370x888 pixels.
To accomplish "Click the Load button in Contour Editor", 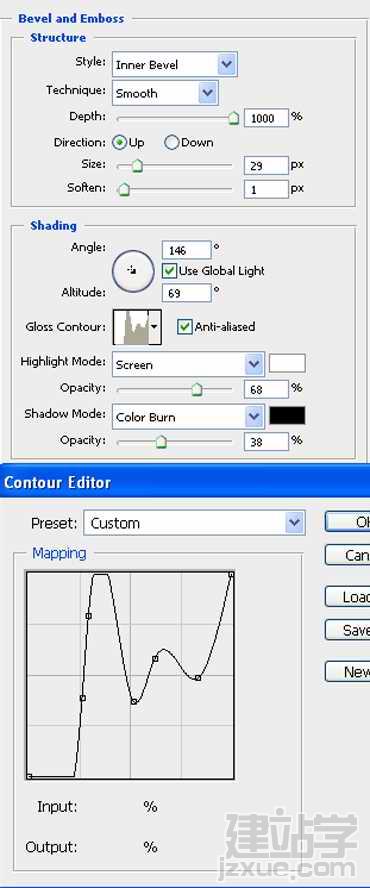I will [347, 597].
